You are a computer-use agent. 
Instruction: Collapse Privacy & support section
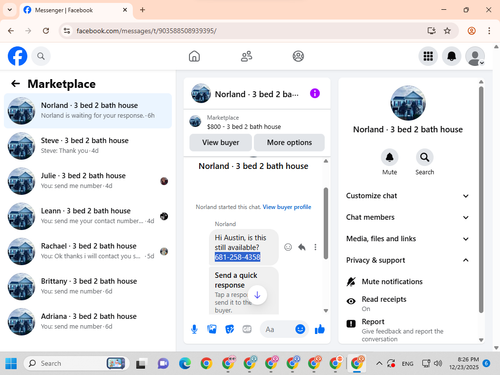[x=408, y=260]
